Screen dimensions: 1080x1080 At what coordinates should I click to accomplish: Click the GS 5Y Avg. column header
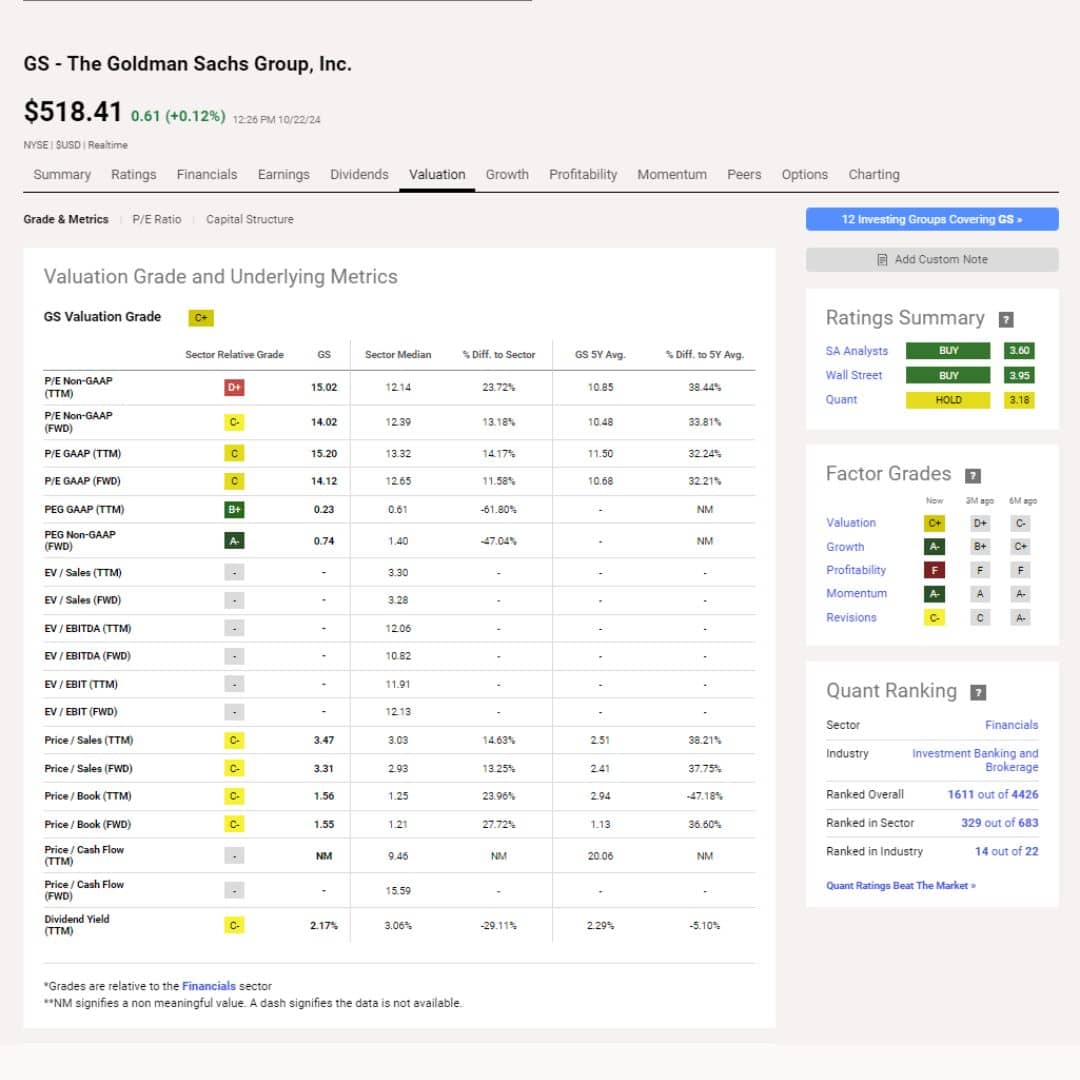pos(600,355)
